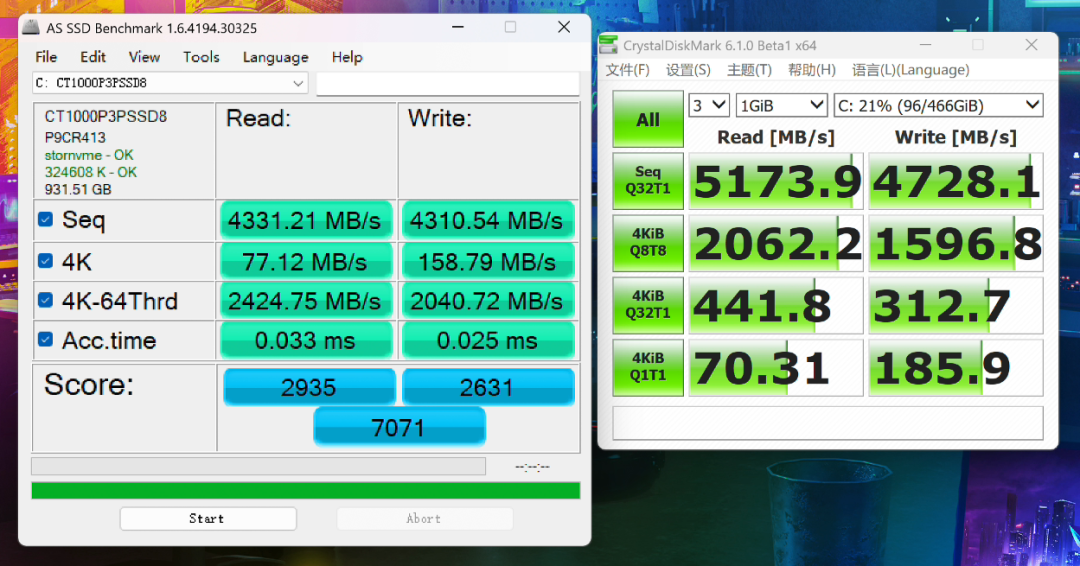Click the write score 2631
Screen dimensions: 1080x566
coord(488,387)
